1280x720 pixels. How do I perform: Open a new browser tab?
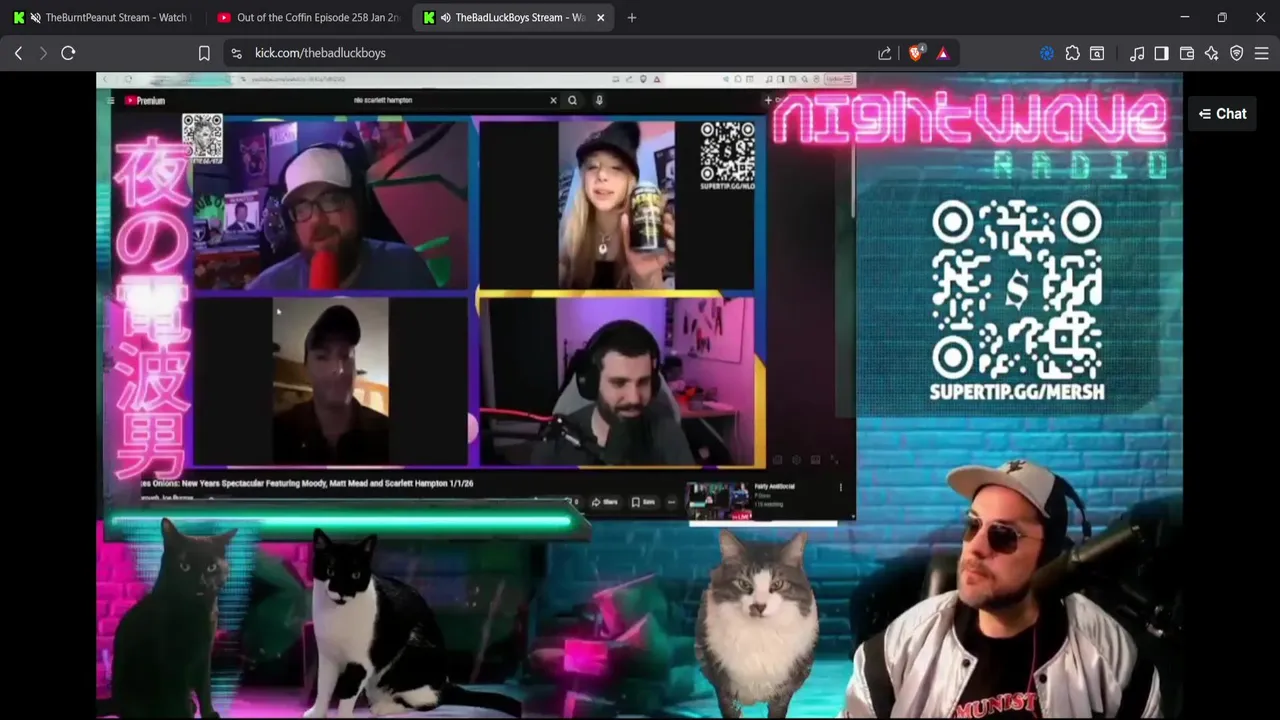click(x=631, y=17)
